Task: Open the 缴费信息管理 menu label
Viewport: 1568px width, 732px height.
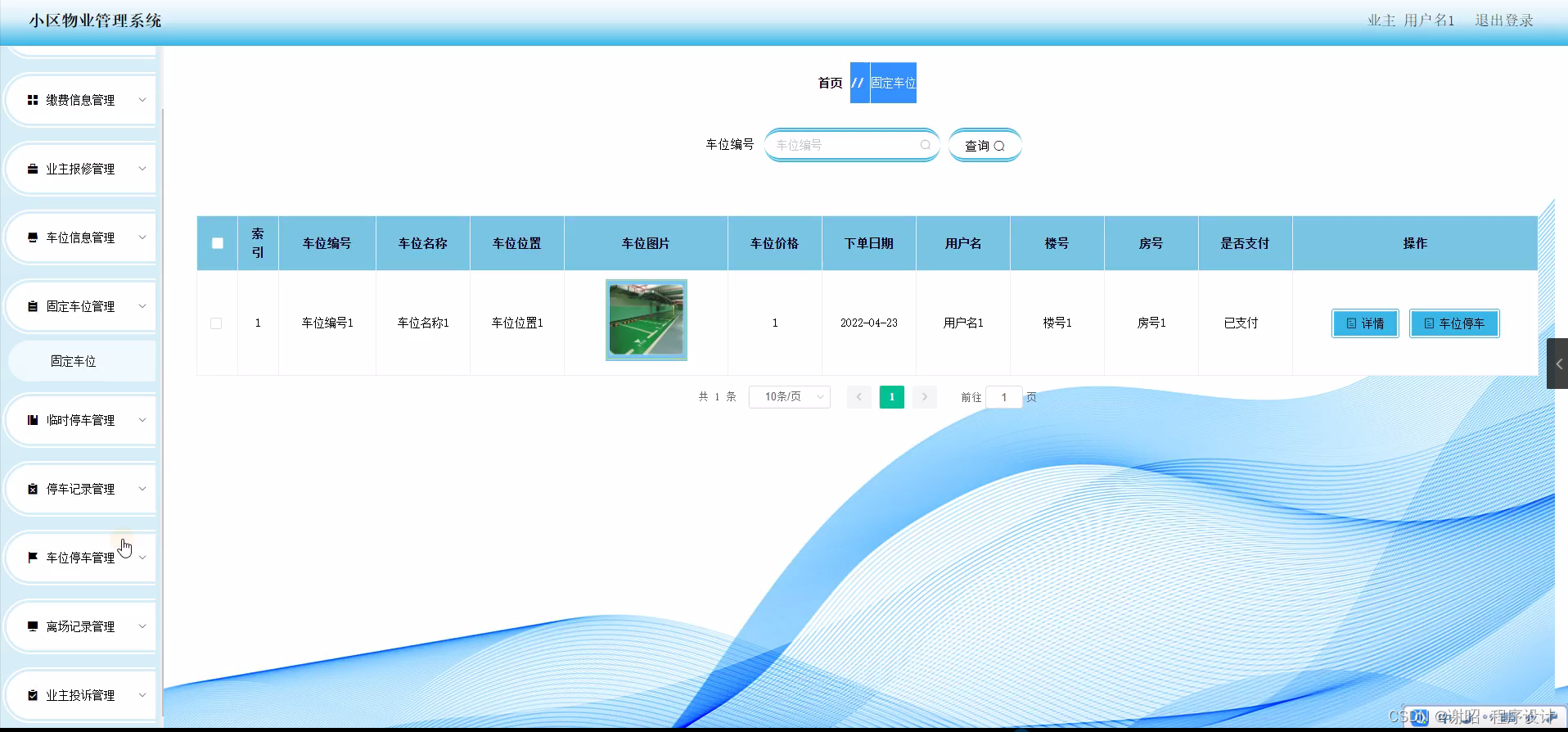Action: (80, 100)
